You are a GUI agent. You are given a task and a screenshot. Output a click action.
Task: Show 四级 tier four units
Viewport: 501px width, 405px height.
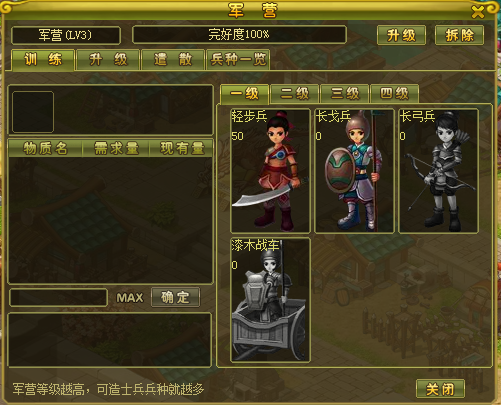pyautogui.click(x=395, y=94)
